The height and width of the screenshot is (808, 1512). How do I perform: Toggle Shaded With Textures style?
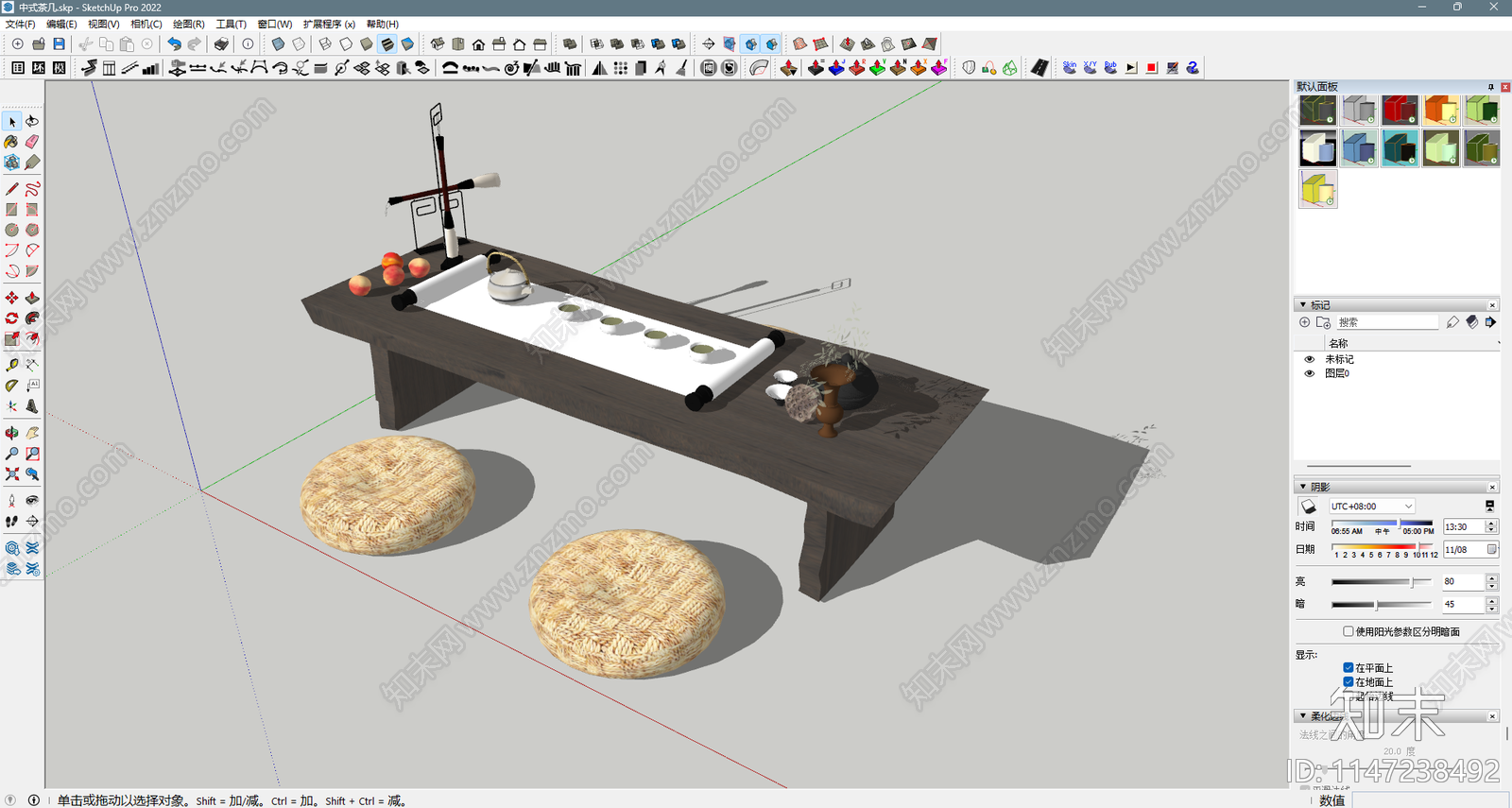point(387,44)
